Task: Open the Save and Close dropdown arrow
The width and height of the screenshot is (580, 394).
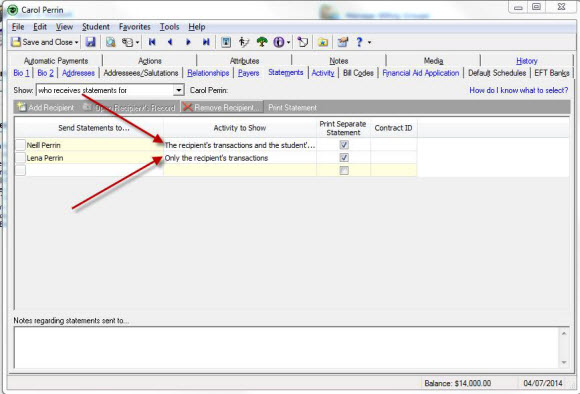Action: (77, 43)
